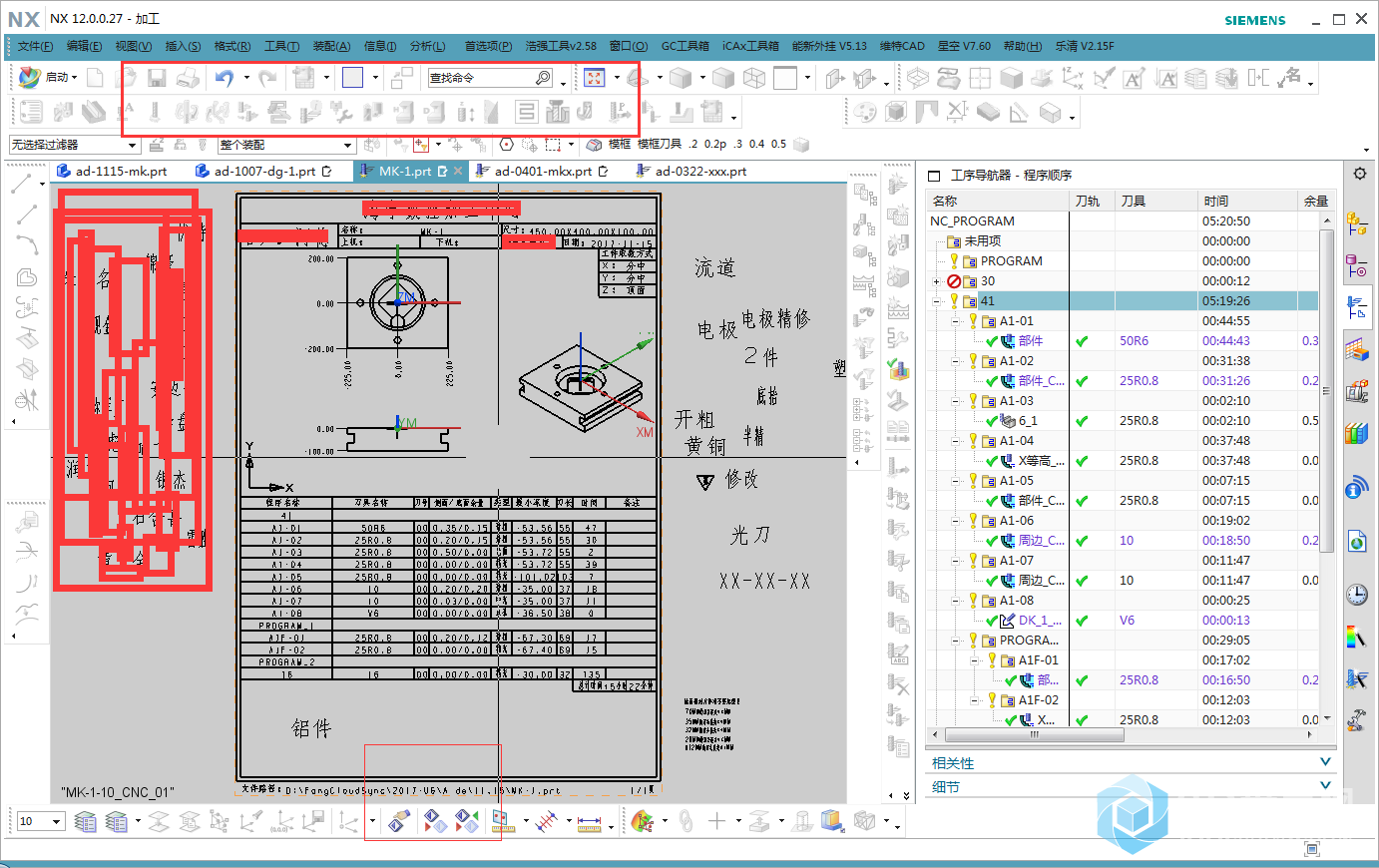Click the object color swatch box
Image resolution: width=1379 pixels, height=868 pixels.
[x=352, y=78]
